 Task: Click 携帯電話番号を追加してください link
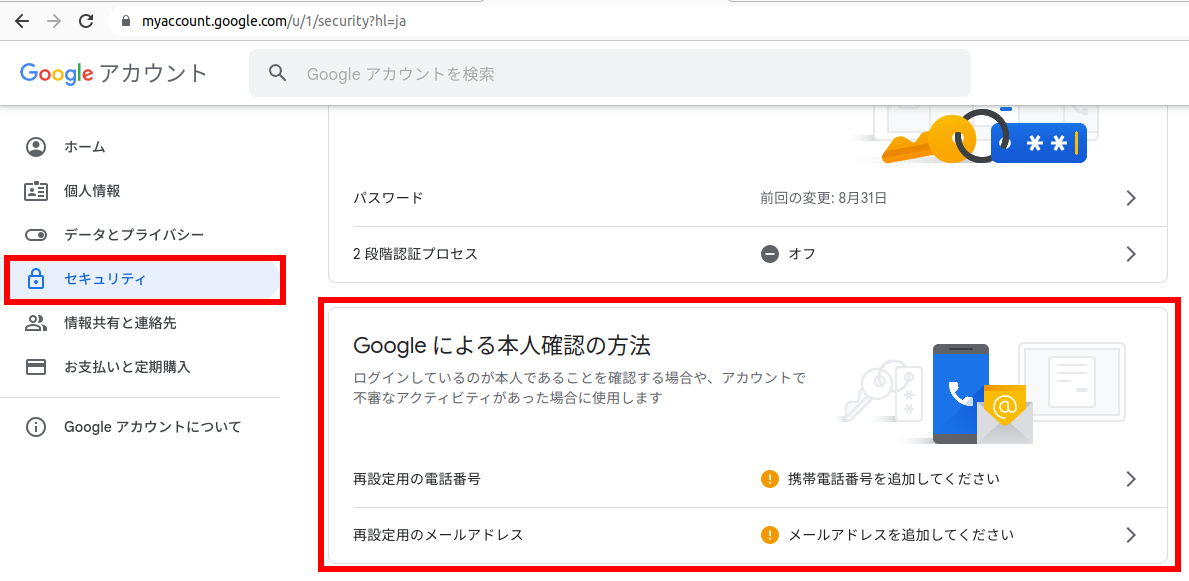893,479
